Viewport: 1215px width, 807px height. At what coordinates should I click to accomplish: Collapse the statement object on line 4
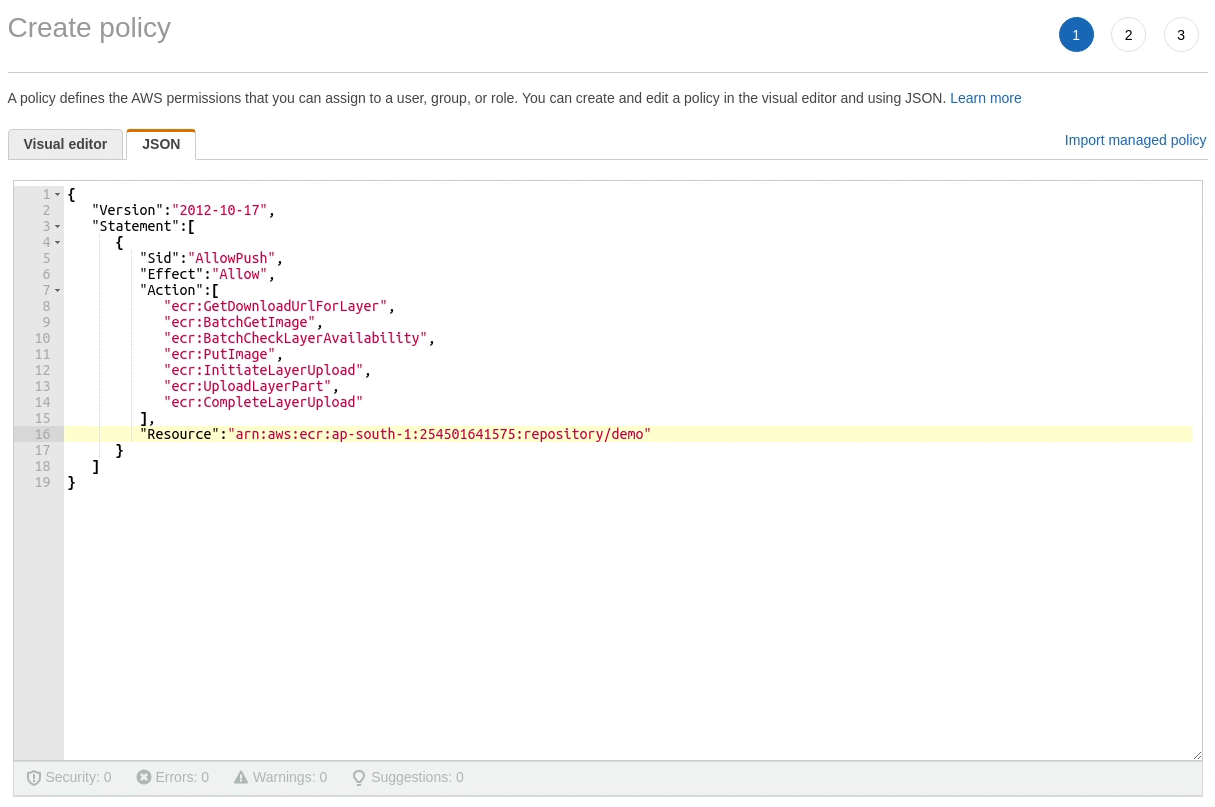pyautogui.click(x=57, y=242)
